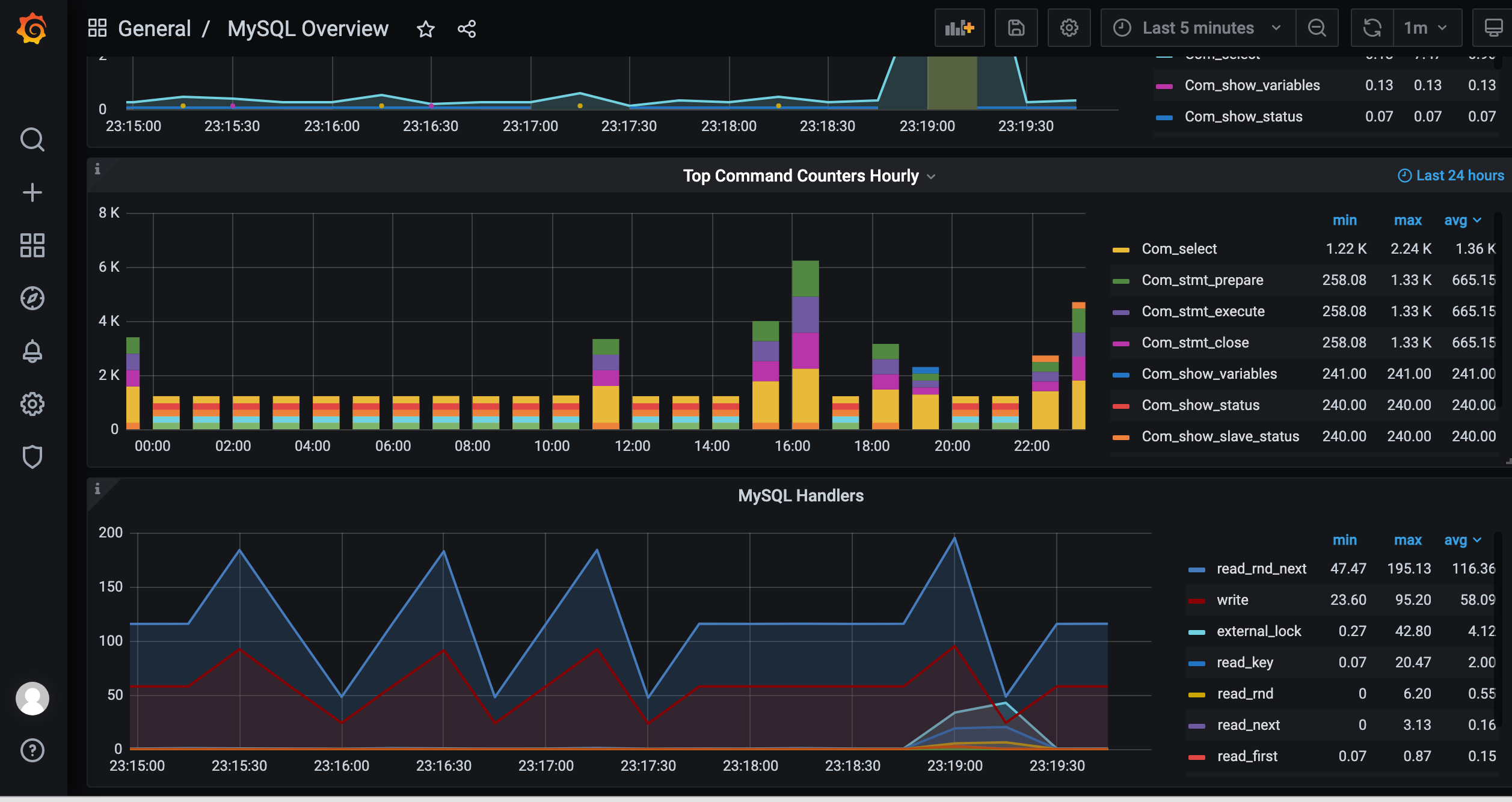
Task: Sort MySQL Handlers legend by max
Action: (x=1407, y=540)
